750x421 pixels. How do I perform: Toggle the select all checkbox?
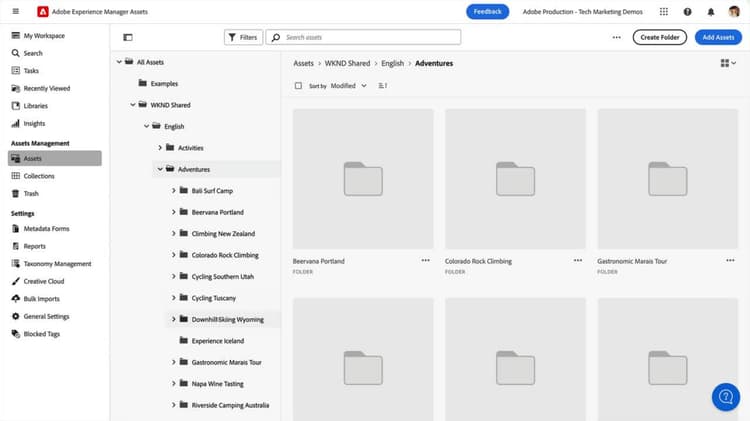tap(298, 86)
